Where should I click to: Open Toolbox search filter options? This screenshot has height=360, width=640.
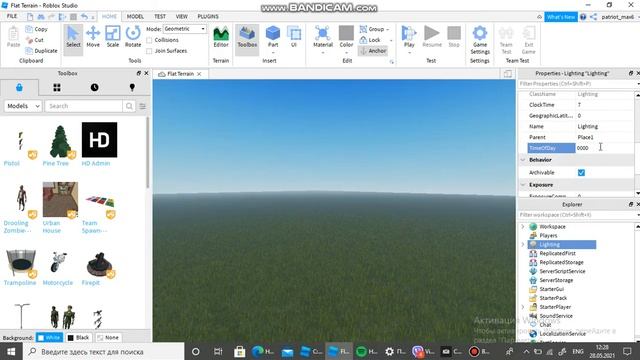coord(142,106)
